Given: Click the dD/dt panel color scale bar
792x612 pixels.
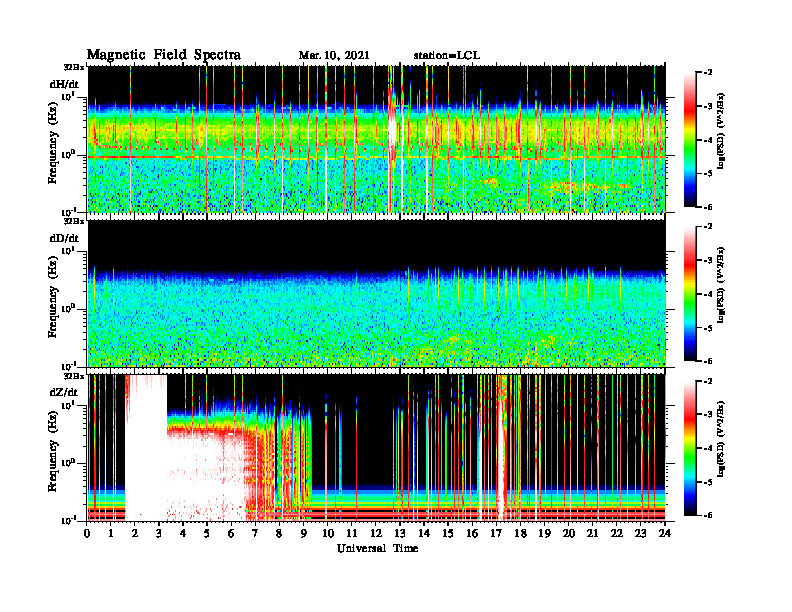Looking at the screenshot, I should point(690,293).
